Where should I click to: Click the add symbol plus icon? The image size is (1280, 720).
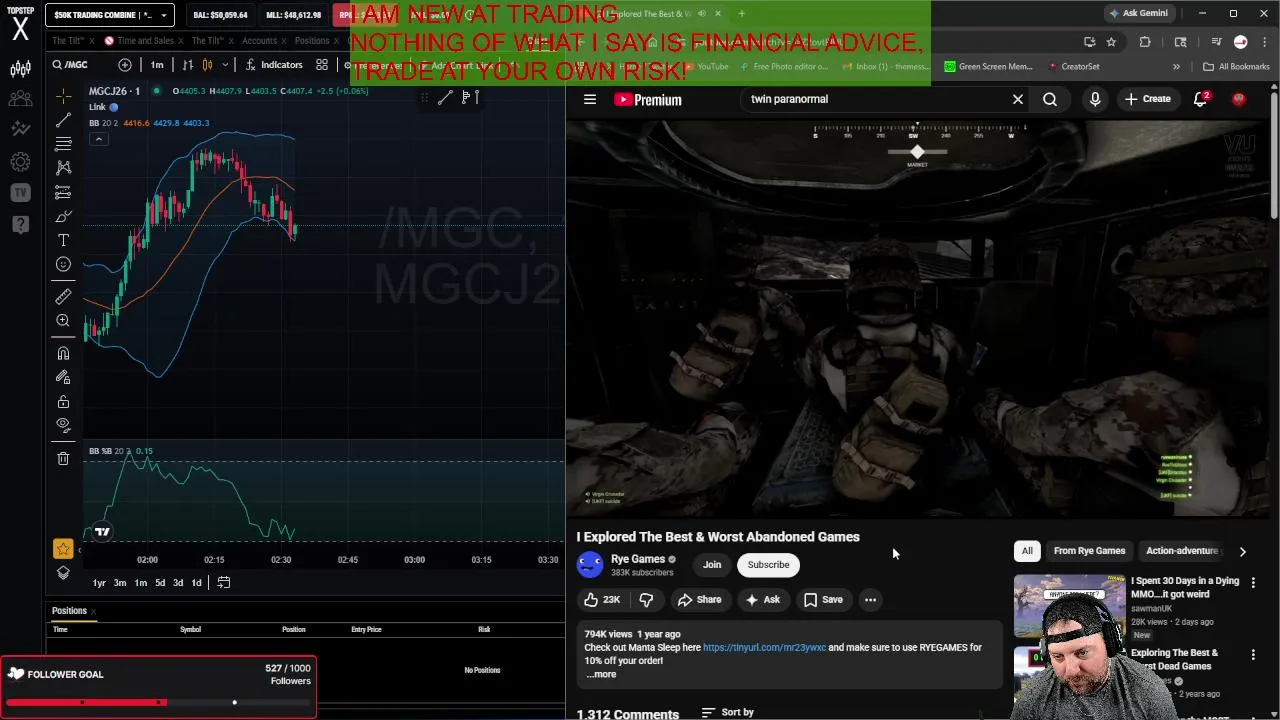click(x=124, y=65)
